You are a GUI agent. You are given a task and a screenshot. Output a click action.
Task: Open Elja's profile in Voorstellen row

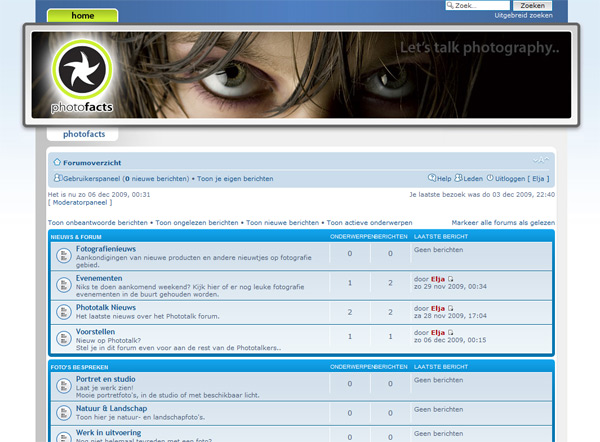click(x=438, y=333)
